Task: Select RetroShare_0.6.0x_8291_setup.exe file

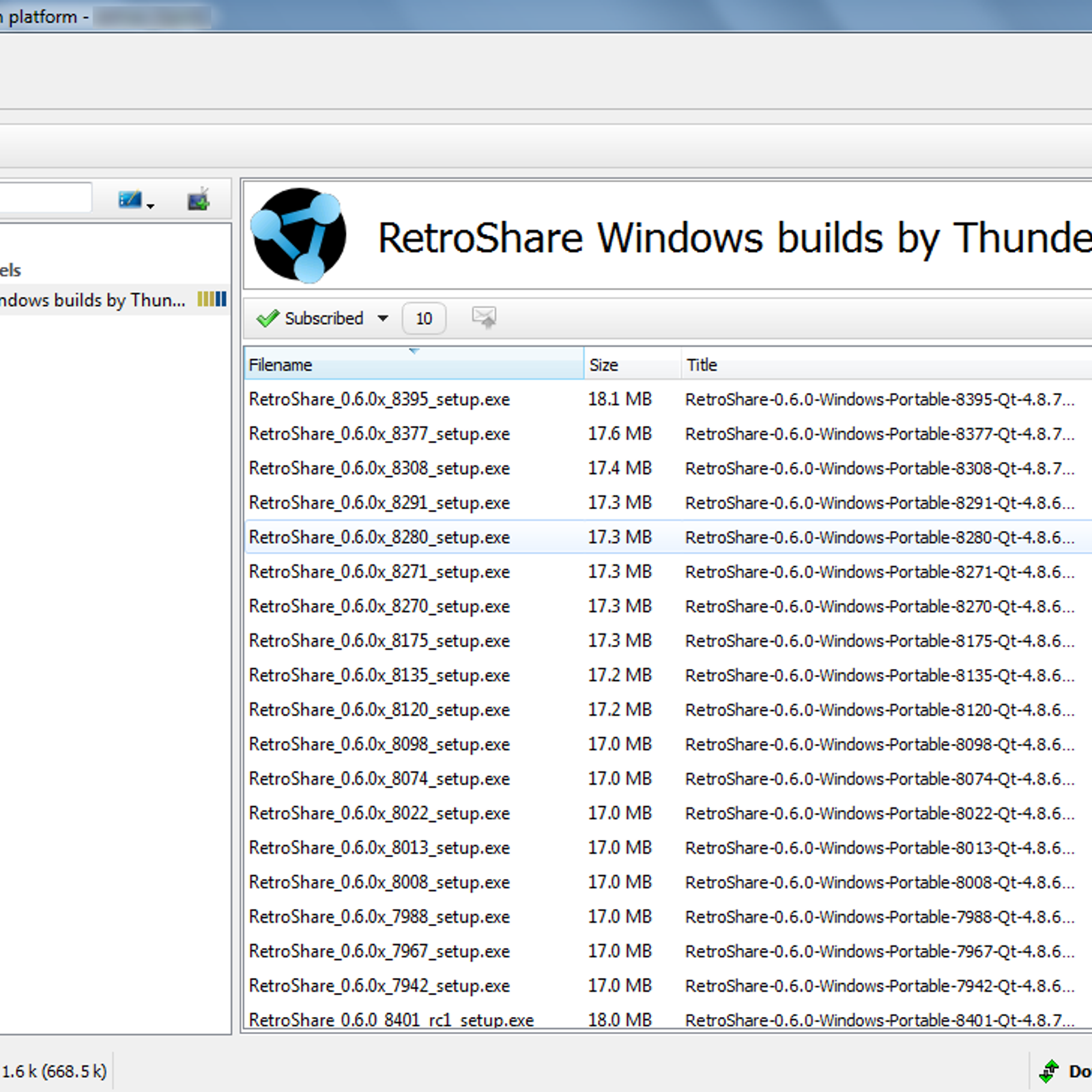Action: point(379,503)
